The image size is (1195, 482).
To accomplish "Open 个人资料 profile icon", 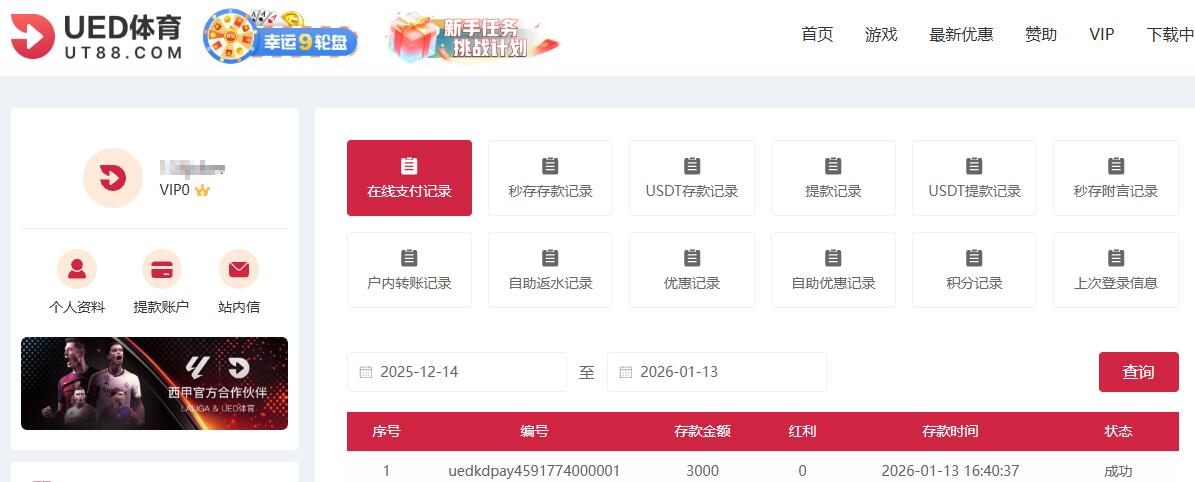I will tap(77, 269).
